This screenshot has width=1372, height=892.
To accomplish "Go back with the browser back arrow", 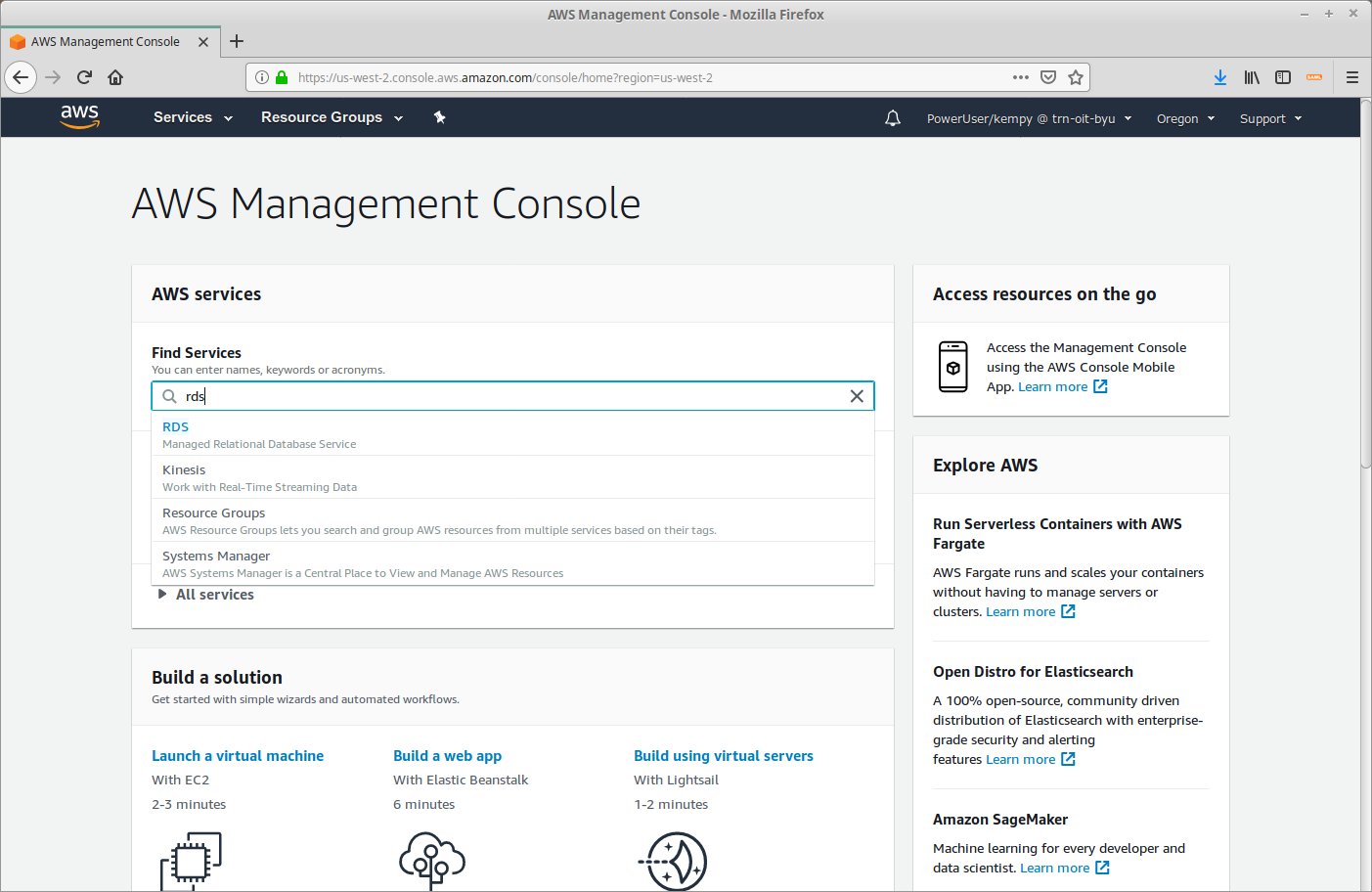I will pos(21,77).
